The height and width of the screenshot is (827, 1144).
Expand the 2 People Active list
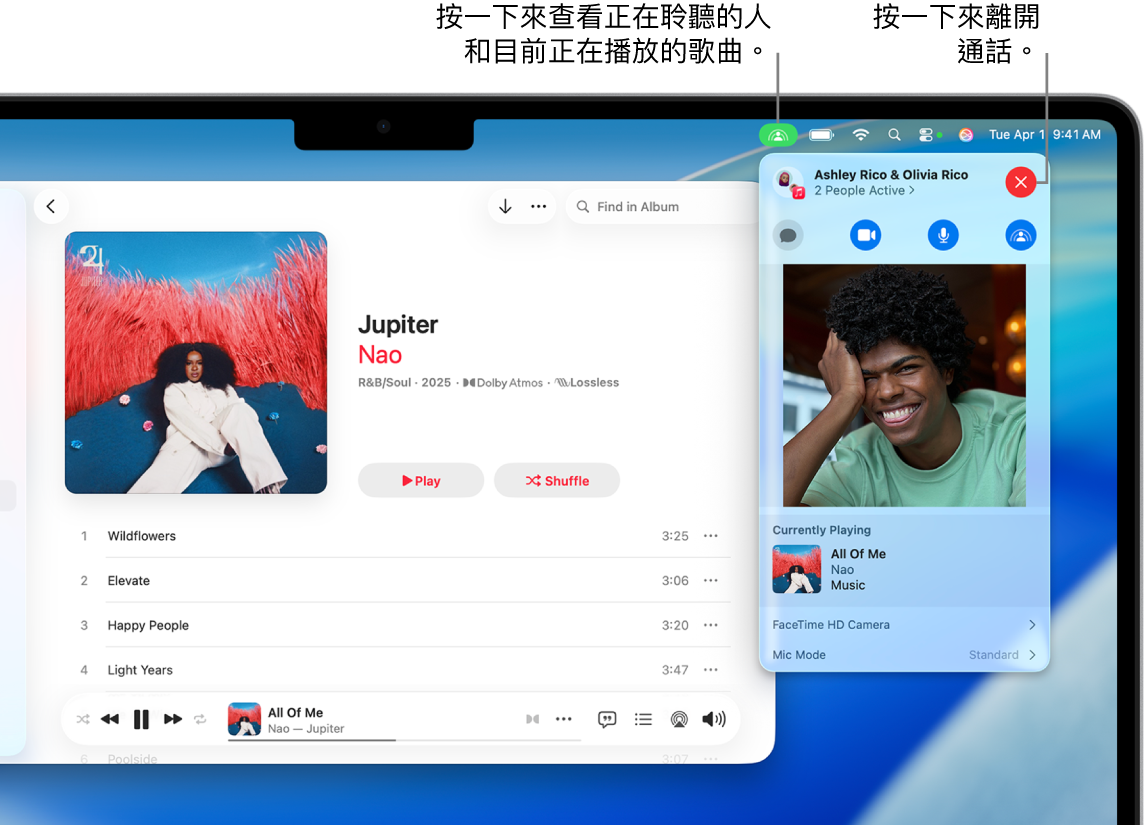click(864, 190)
